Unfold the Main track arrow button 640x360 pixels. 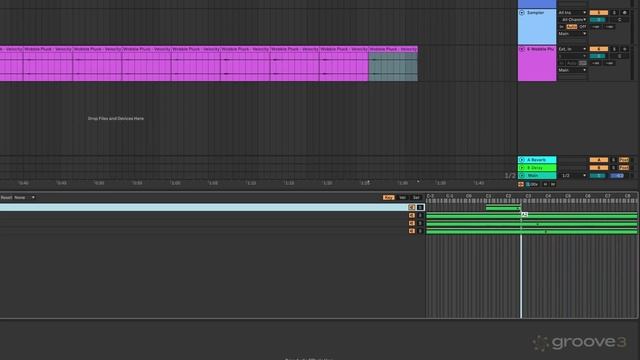[x=522, y=176]
